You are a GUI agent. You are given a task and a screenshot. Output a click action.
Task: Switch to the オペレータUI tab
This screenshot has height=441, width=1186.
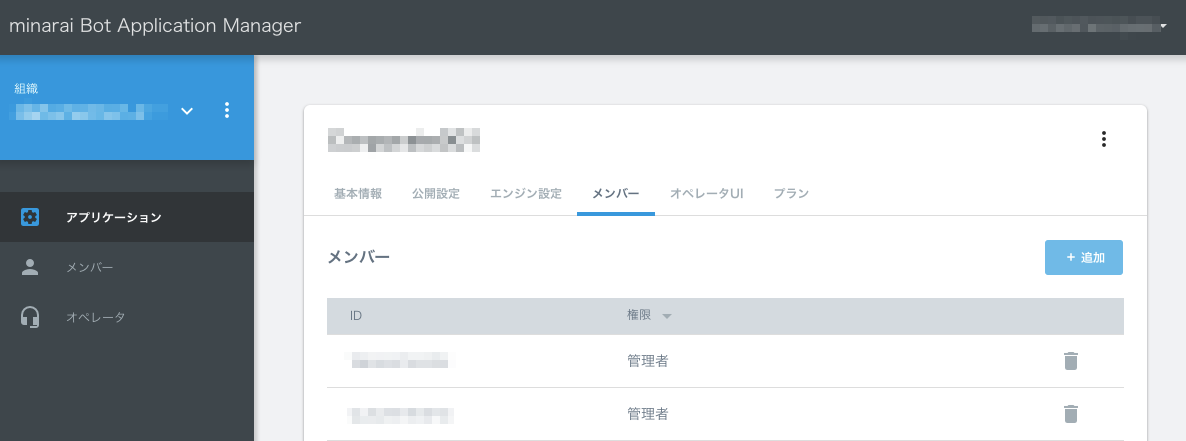706,194
